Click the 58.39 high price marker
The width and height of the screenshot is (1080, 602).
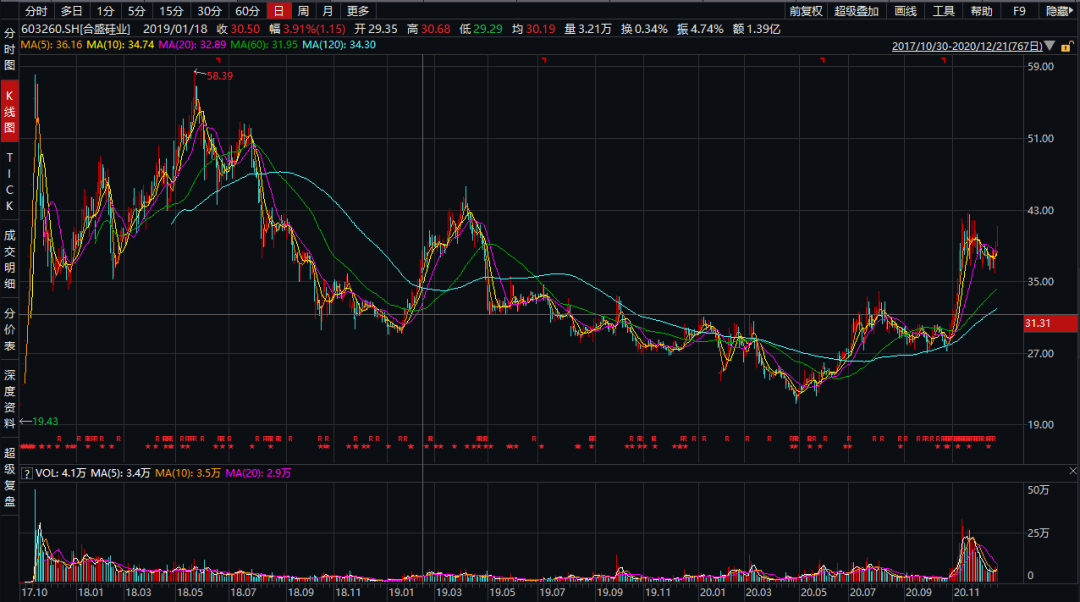[220, 76]
